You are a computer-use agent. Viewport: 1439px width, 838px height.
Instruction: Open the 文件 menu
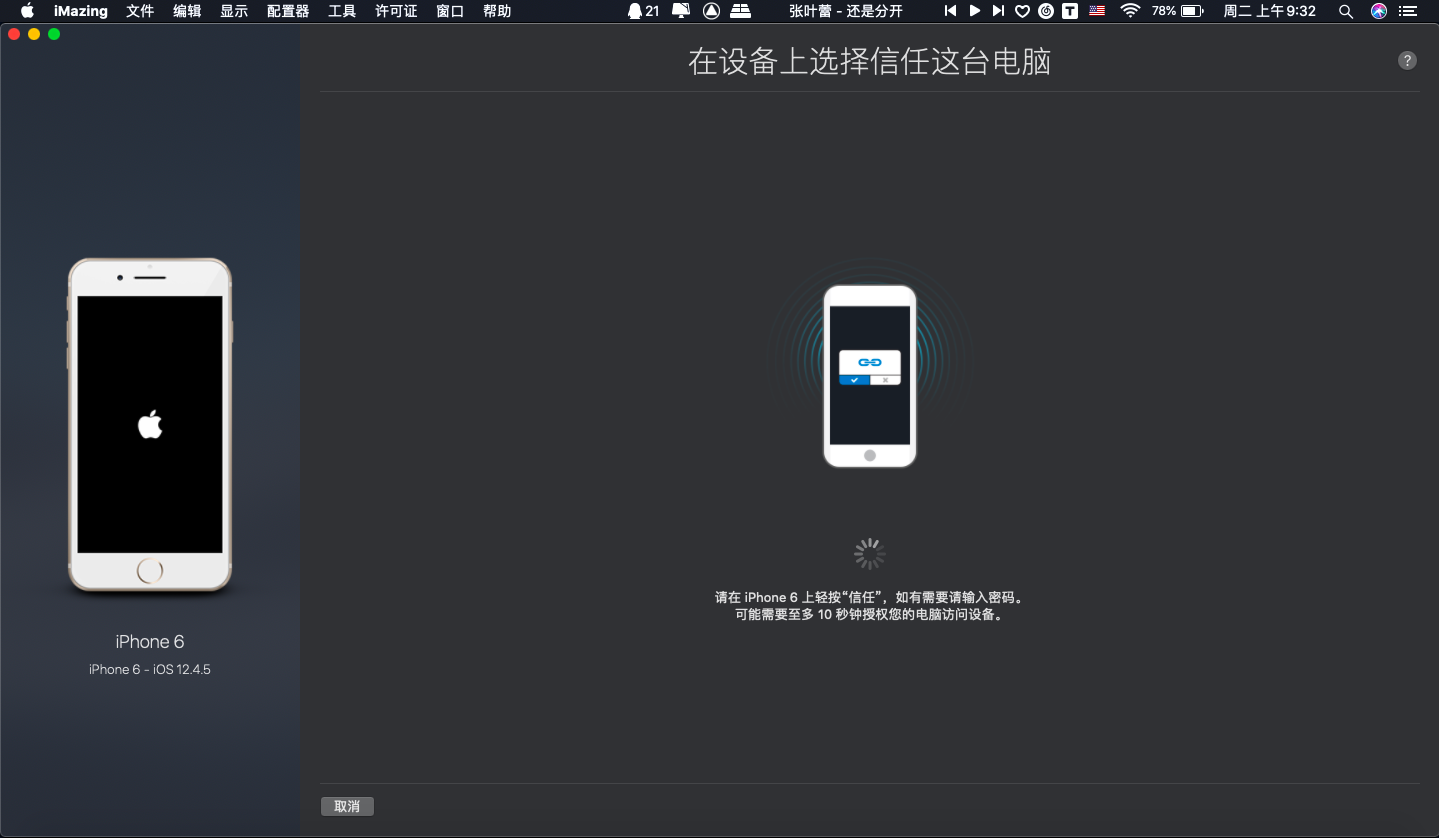[140, 11]
